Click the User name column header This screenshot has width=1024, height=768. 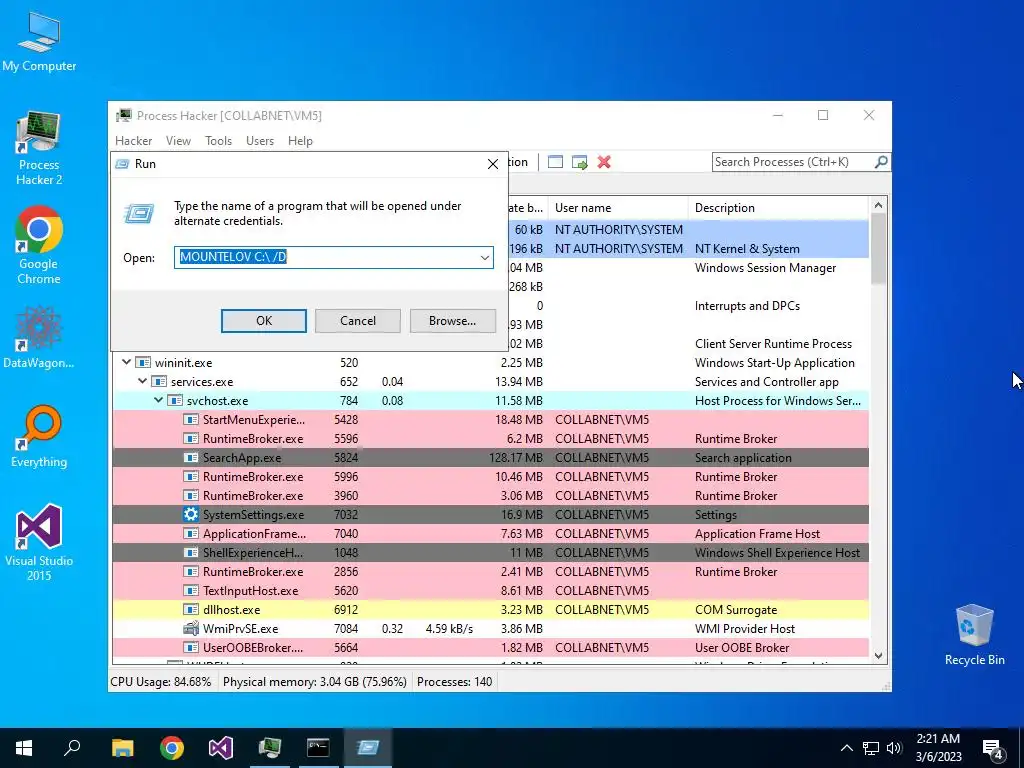[x=618, y=208]
